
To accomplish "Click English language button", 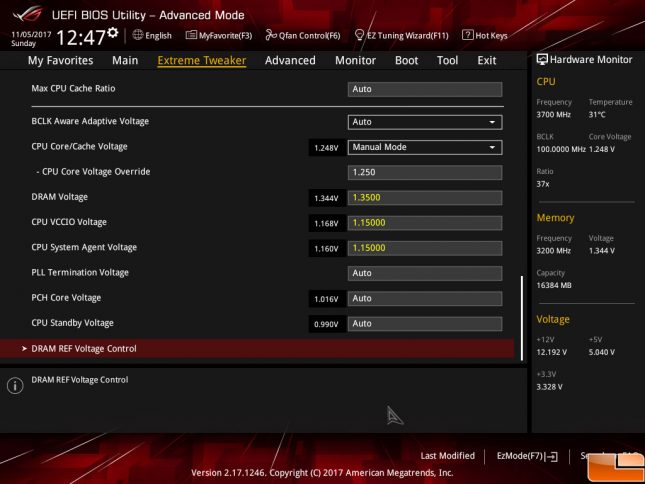I will click(x=152, y=35).
